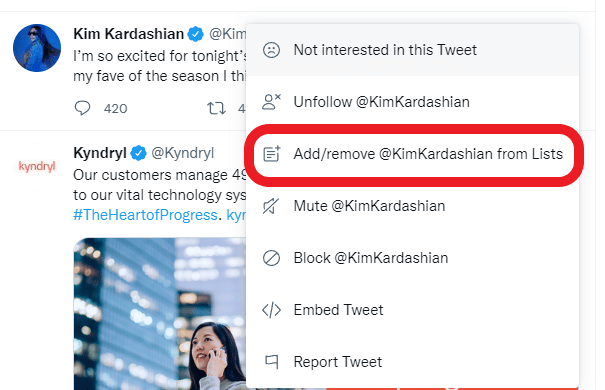Click the sad face not interested icon
Viewport: 605px width, 390px height.
[x=271, y=50]
